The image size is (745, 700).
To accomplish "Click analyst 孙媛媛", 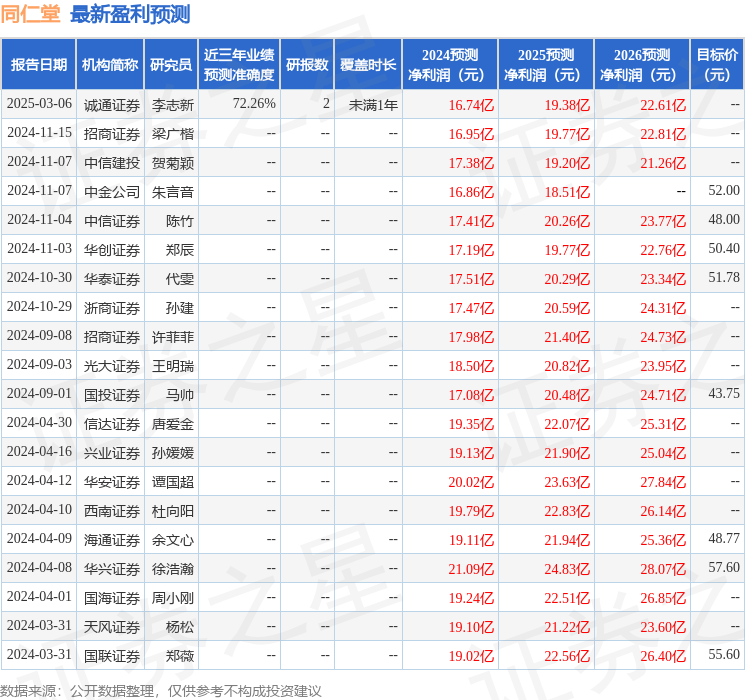I will pos(172,453).
